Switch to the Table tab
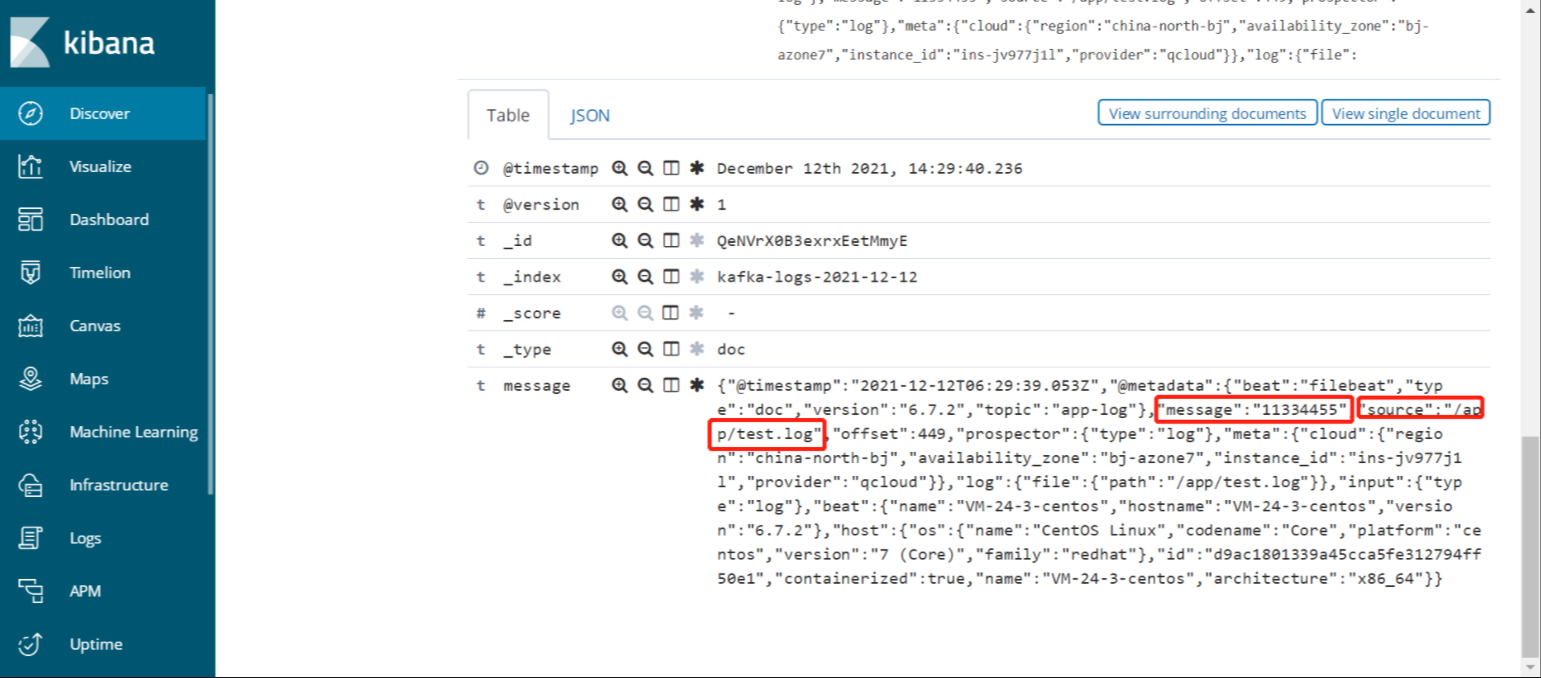Viewport: 1541px width, 678px height. (x=508, y=115)
